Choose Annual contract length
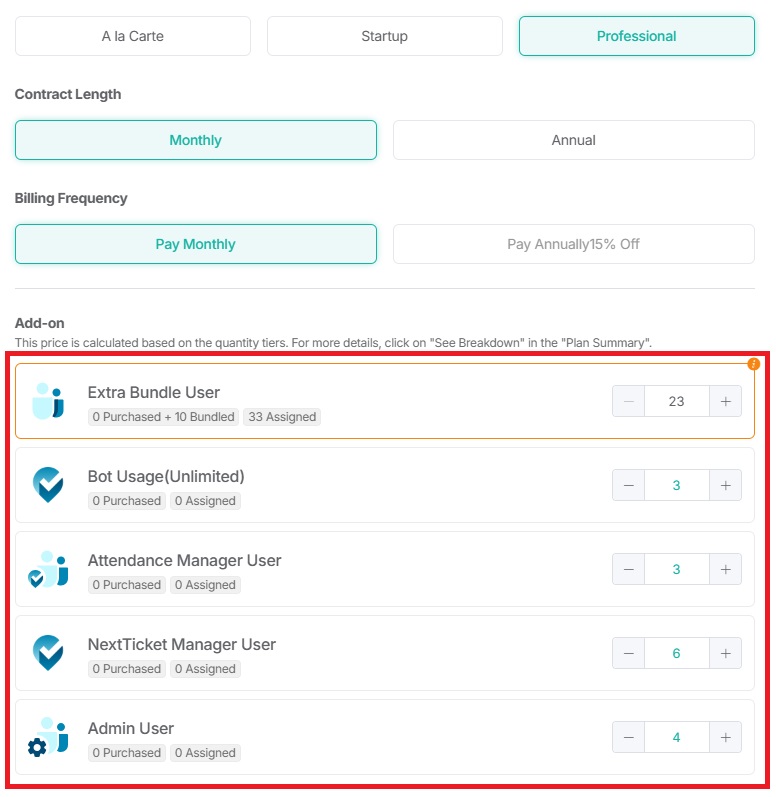The height and width of the screenshot is (797, 776). 574,140
